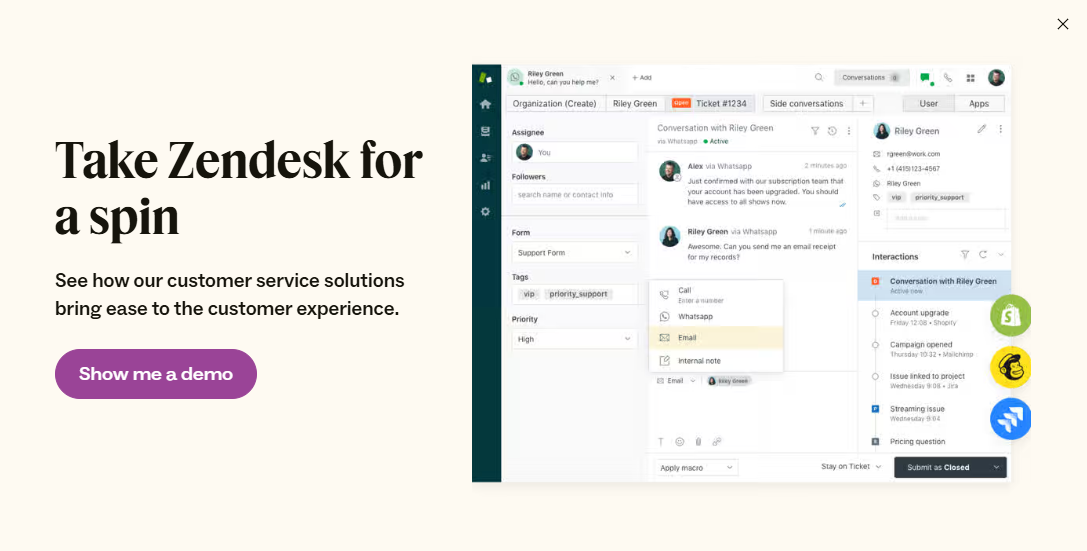Click the Show me a demo button
1087x551 pixels.
156,374
